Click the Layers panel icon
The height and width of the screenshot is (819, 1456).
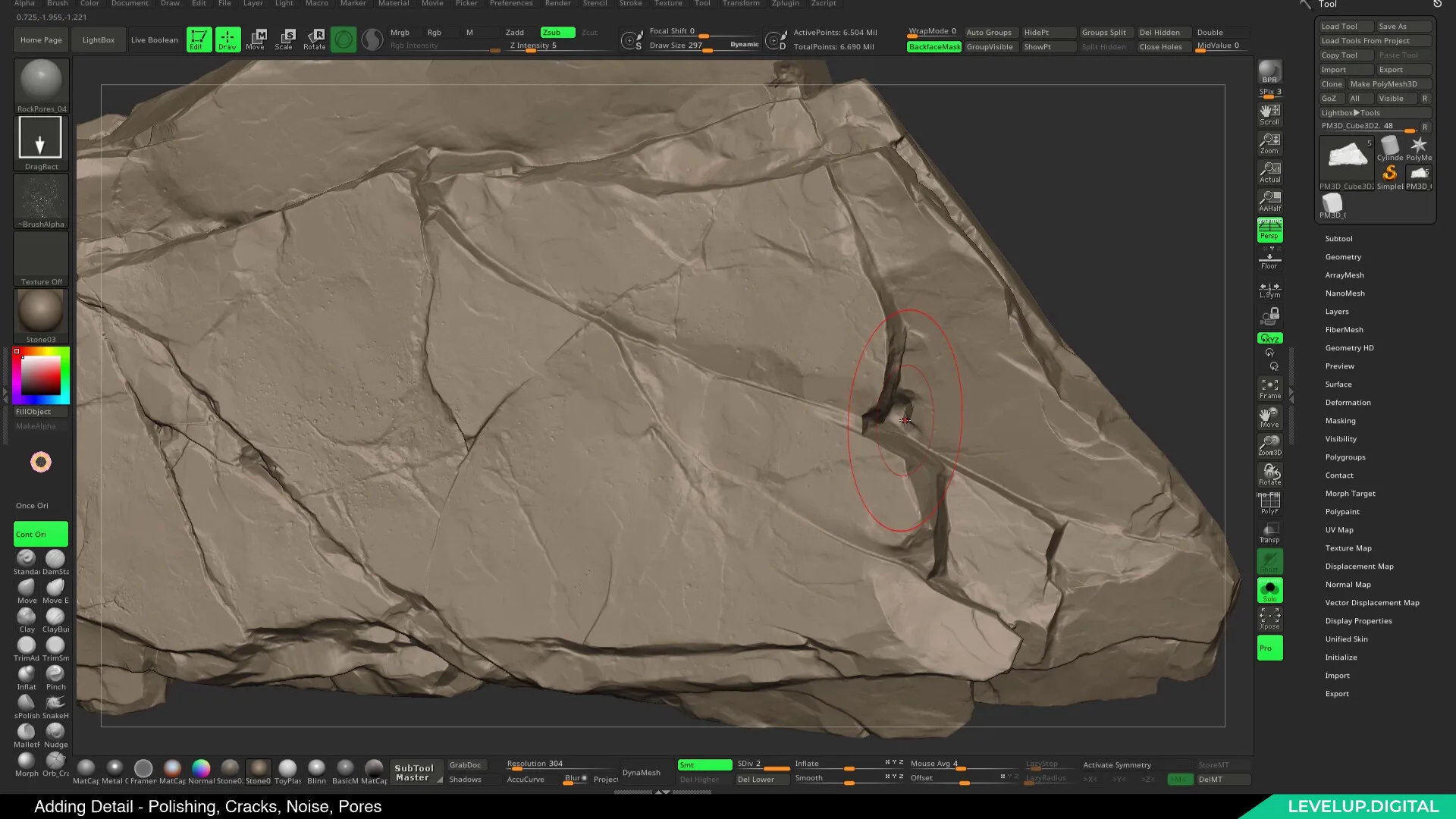(1337, 311)
